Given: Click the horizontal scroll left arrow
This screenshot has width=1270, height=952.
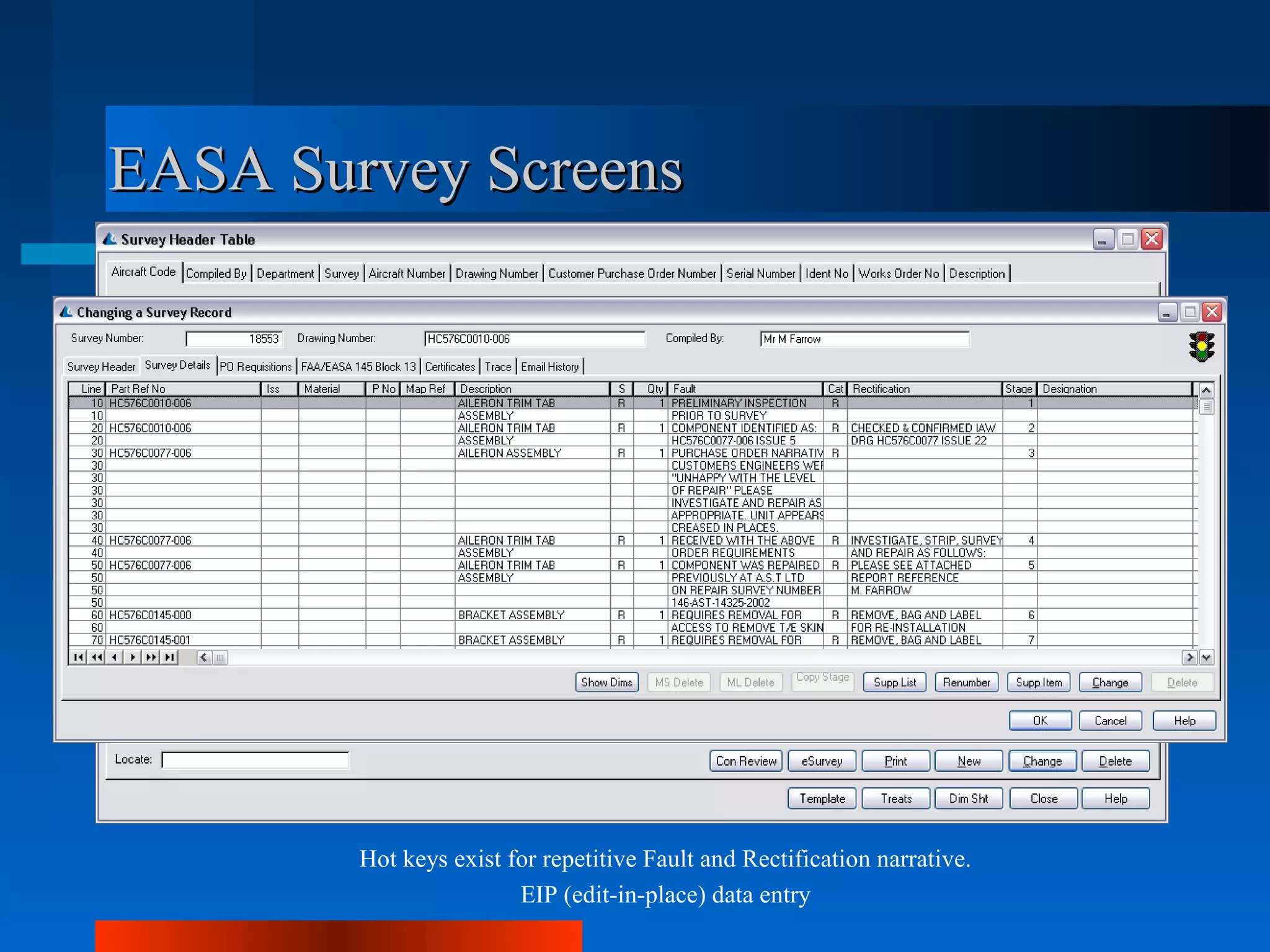Looking at the screenshot, I should point(204,657).
